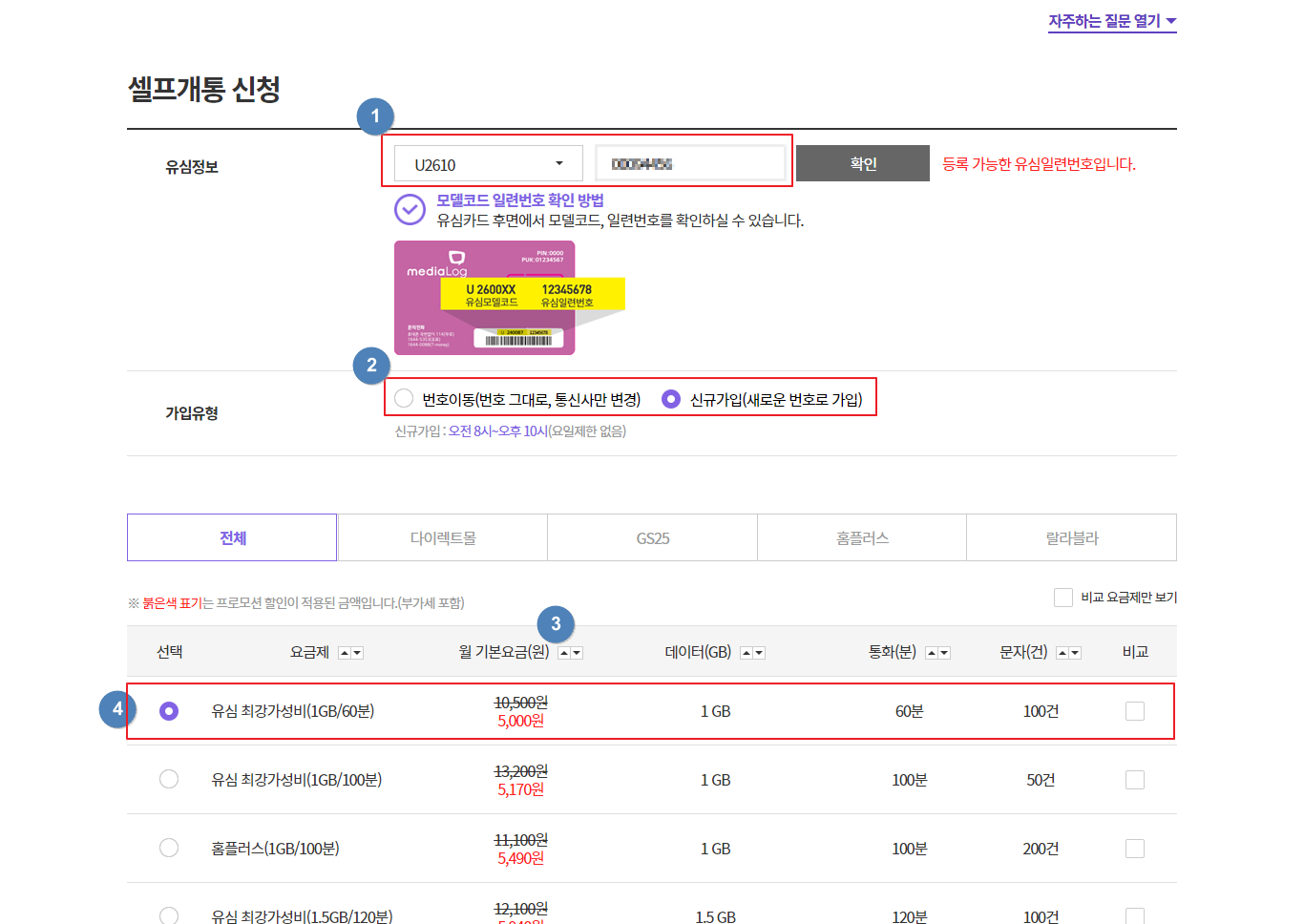Sort 월 기본요금 column with up arrow
The image size is (1304, 924).
click(564, 653)
